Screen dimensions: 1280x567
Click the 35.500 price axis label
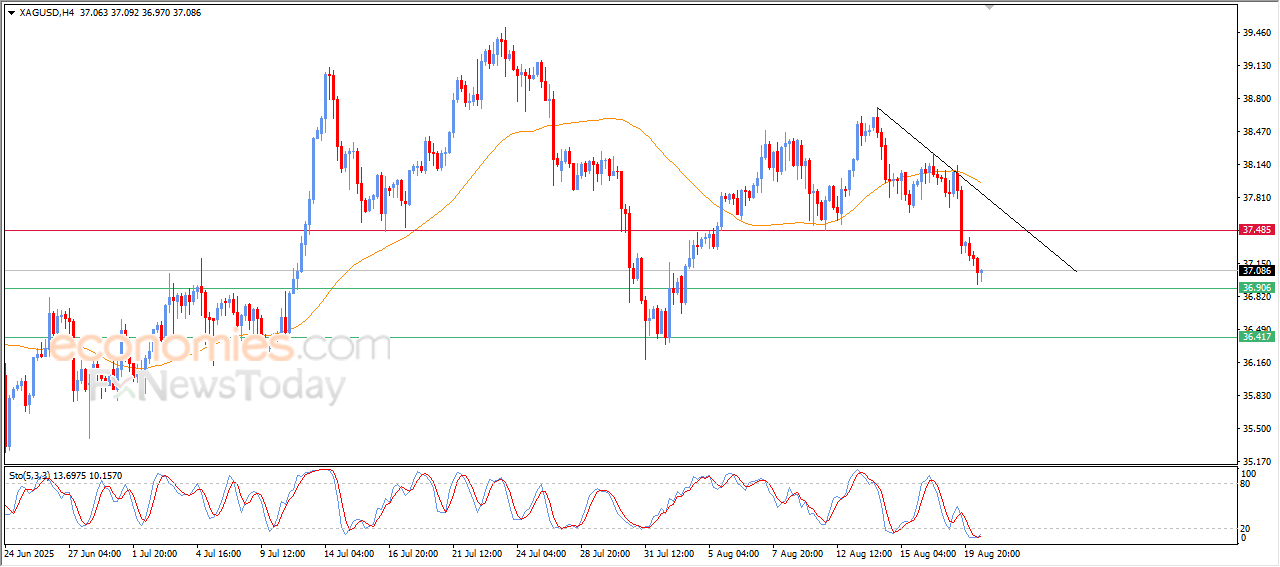point(1257,428)
